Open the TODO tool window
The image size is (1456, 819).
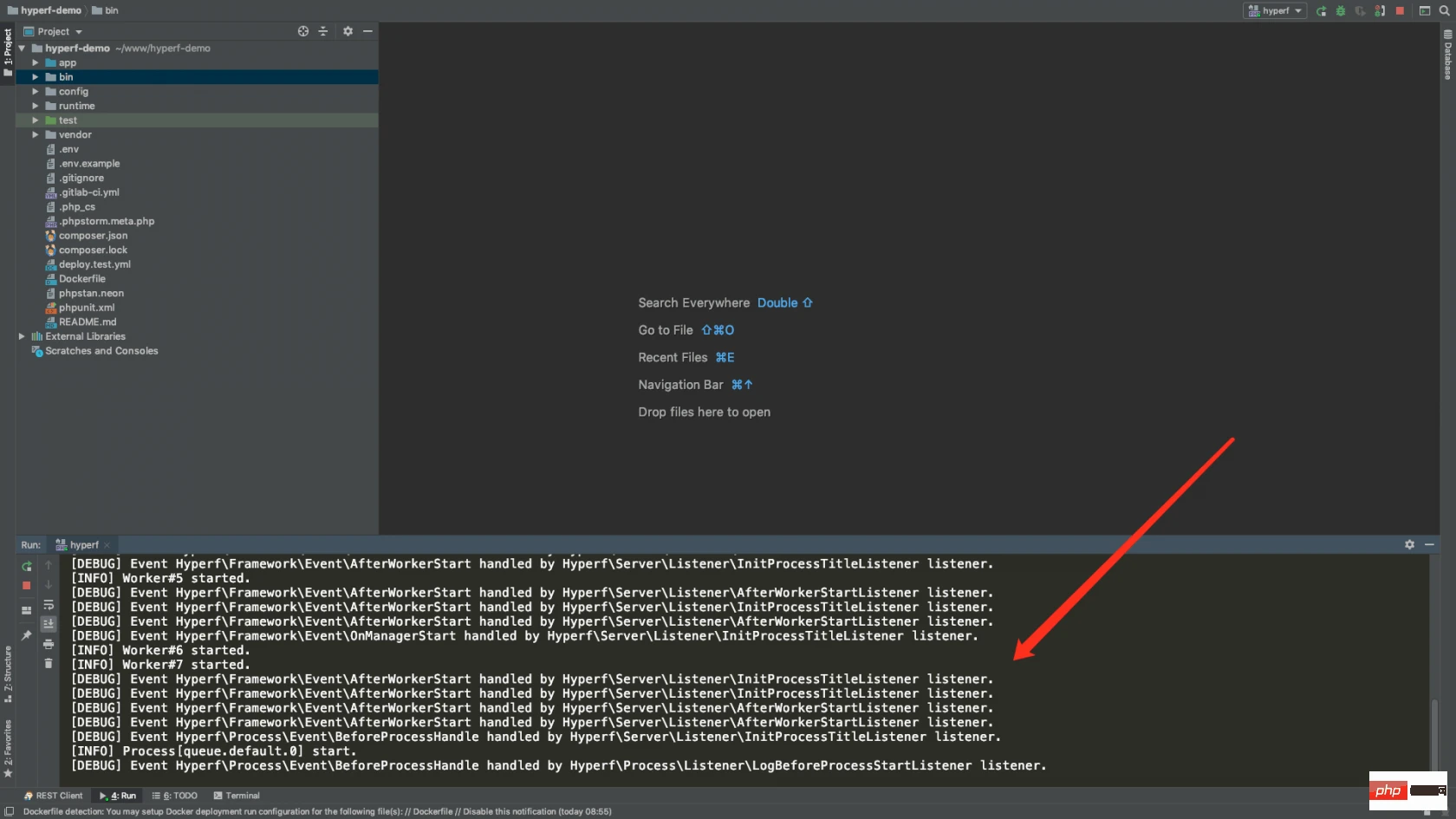(176, 796)
